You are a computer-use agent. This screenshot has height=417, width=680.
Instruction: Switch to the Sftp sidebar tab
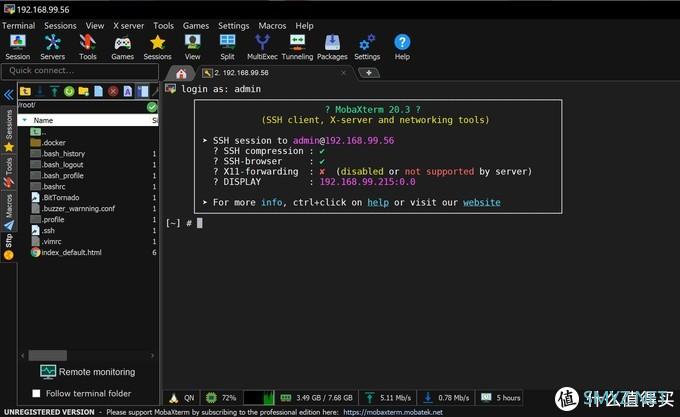(x=9, y=246)
